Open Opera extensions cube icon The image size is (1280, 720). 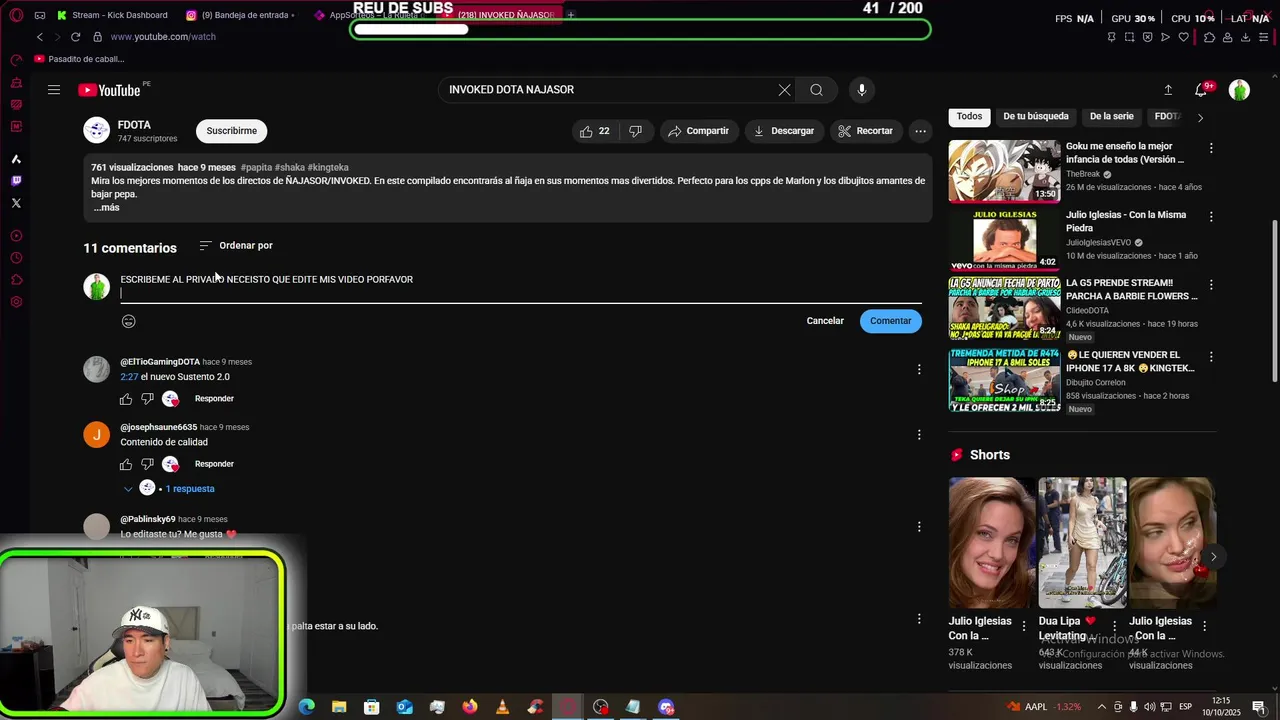coord(1209,37)
